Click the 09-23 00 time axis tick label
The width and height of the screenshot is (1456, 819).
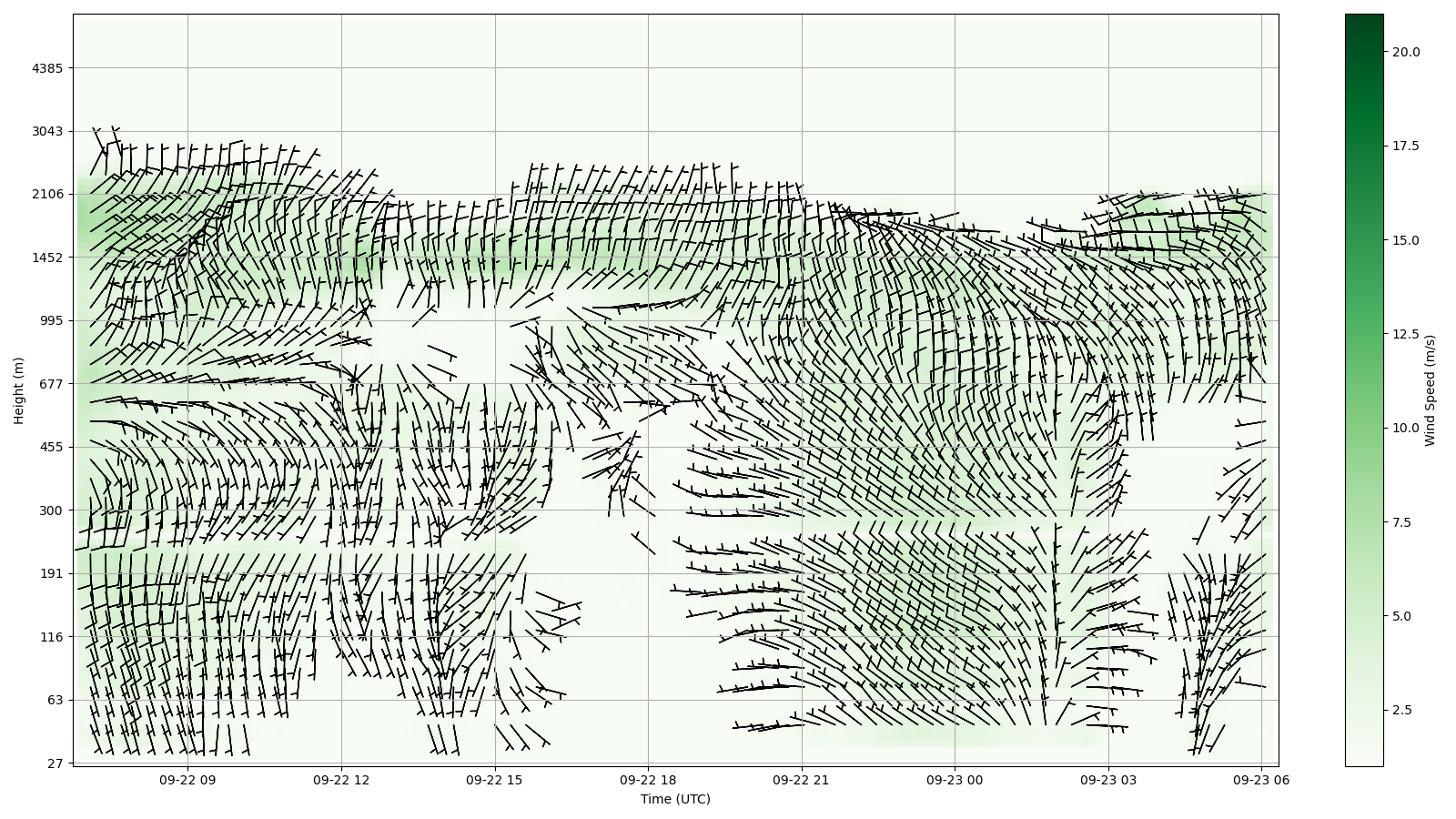click(x=955, y=780)
